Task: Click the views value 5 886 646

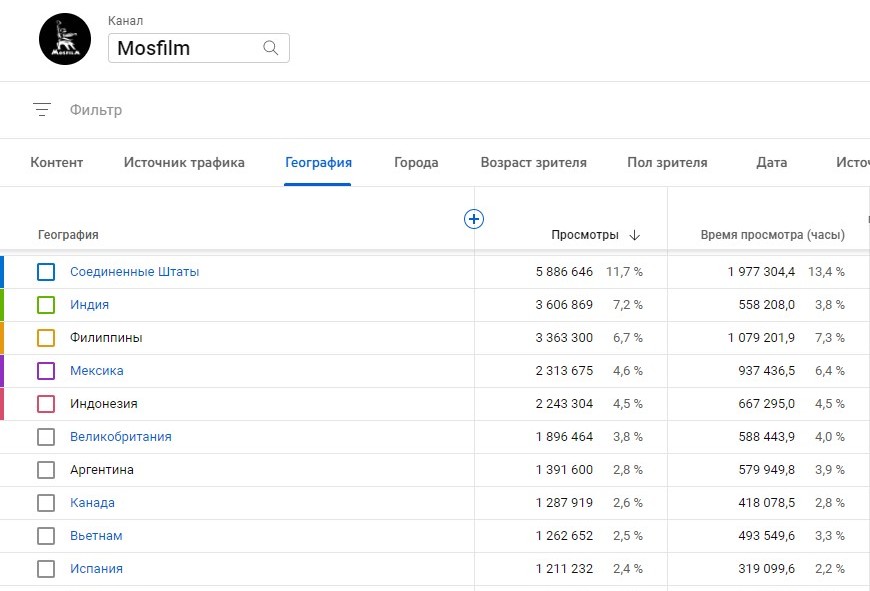Action: pos(564,272)
